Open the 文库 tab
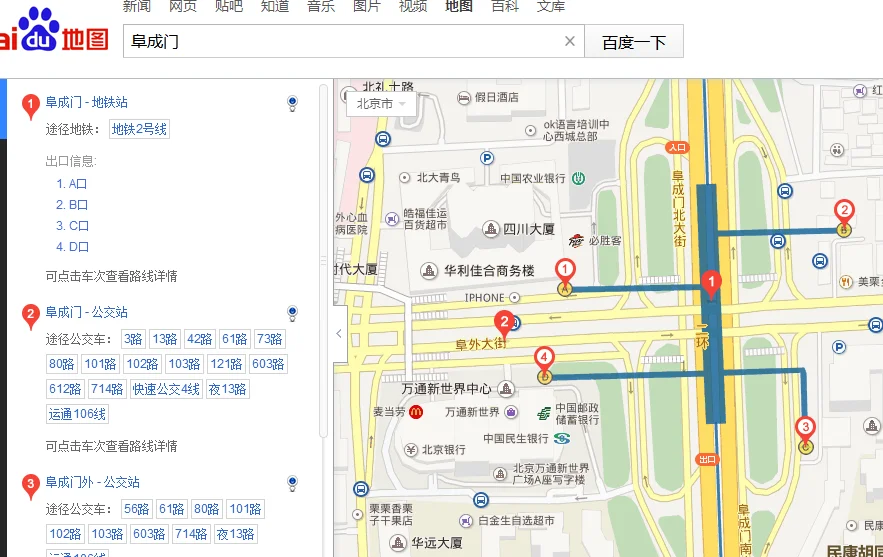 (551, 6)
